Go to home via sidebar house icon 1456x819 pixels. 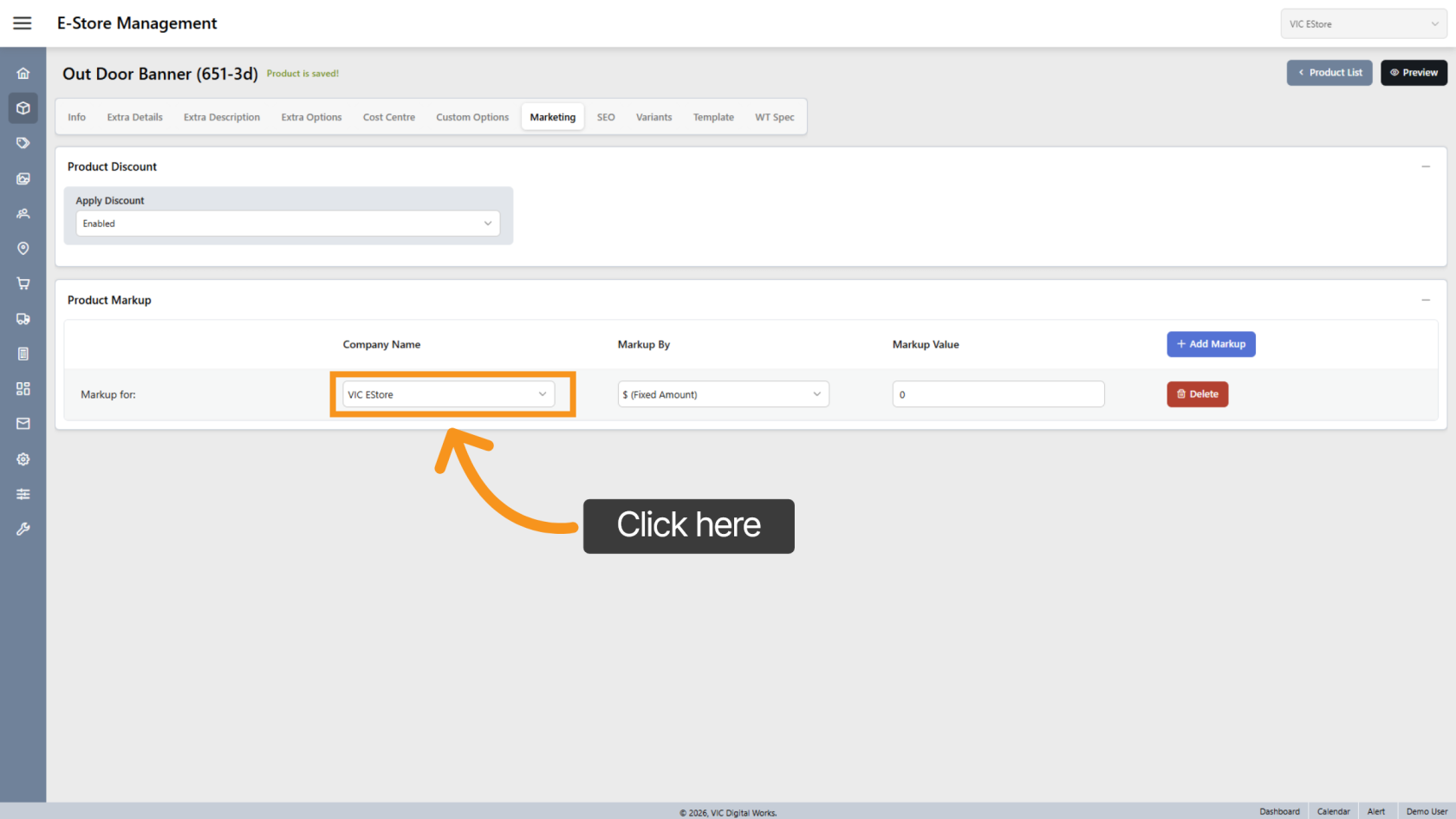point(23,74)
